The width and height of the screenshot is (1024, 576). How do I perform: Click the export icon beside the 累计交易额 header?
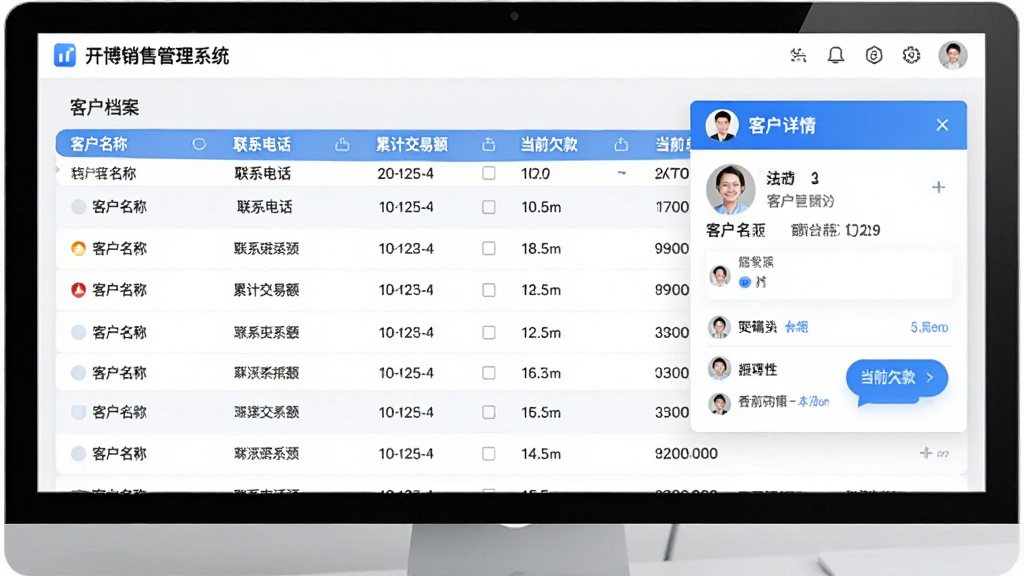pos(488,144)
